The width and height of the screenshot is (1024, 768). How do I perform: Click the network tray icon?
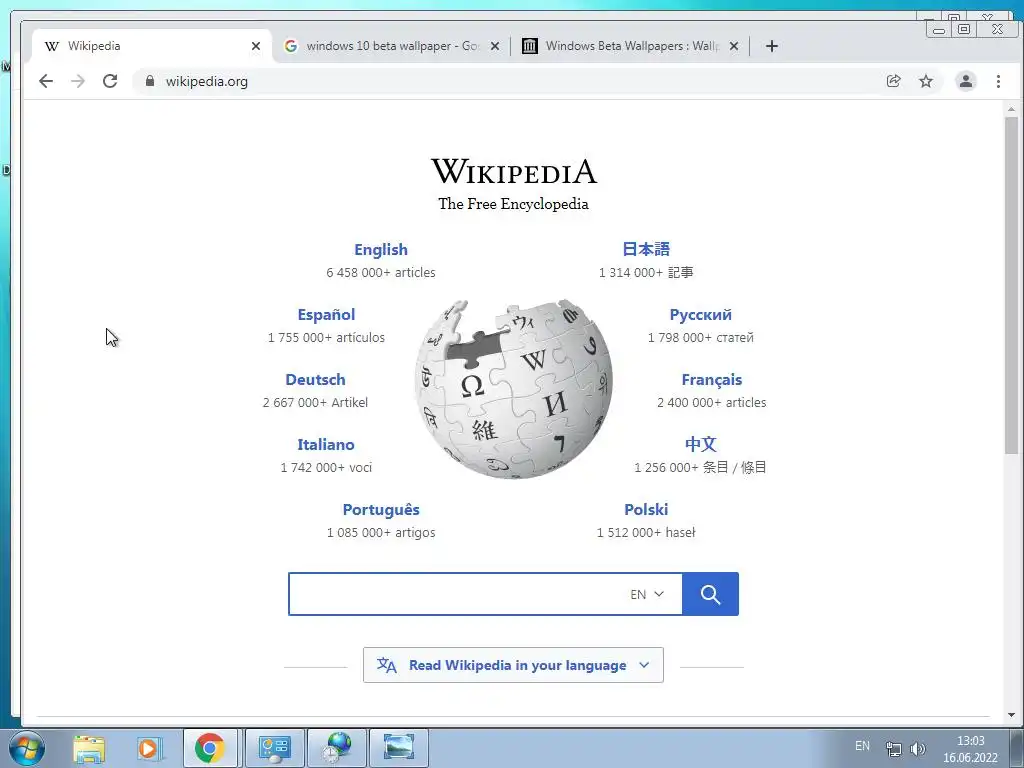pos(893,749)
